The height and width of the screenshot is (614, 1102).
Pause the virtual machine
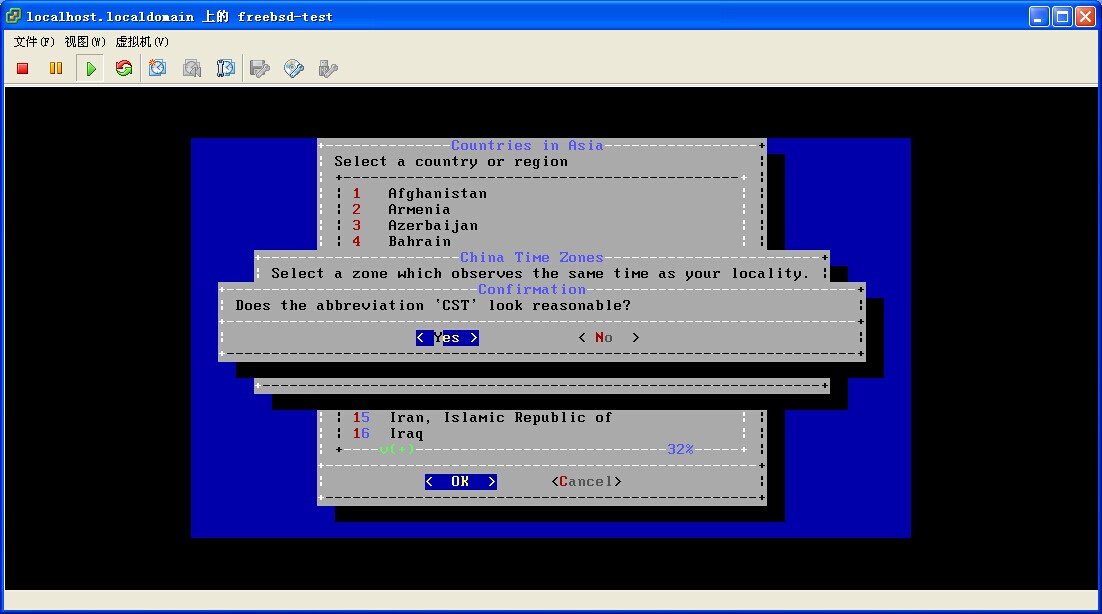(x=56, y=68)
